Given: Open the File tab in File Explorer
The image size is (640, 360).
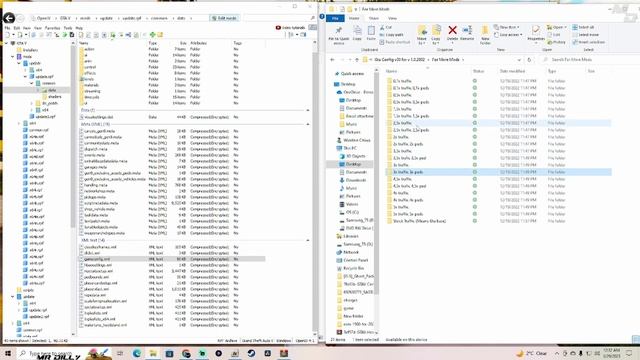Looking at the screenshot, I should pos(335,18).
